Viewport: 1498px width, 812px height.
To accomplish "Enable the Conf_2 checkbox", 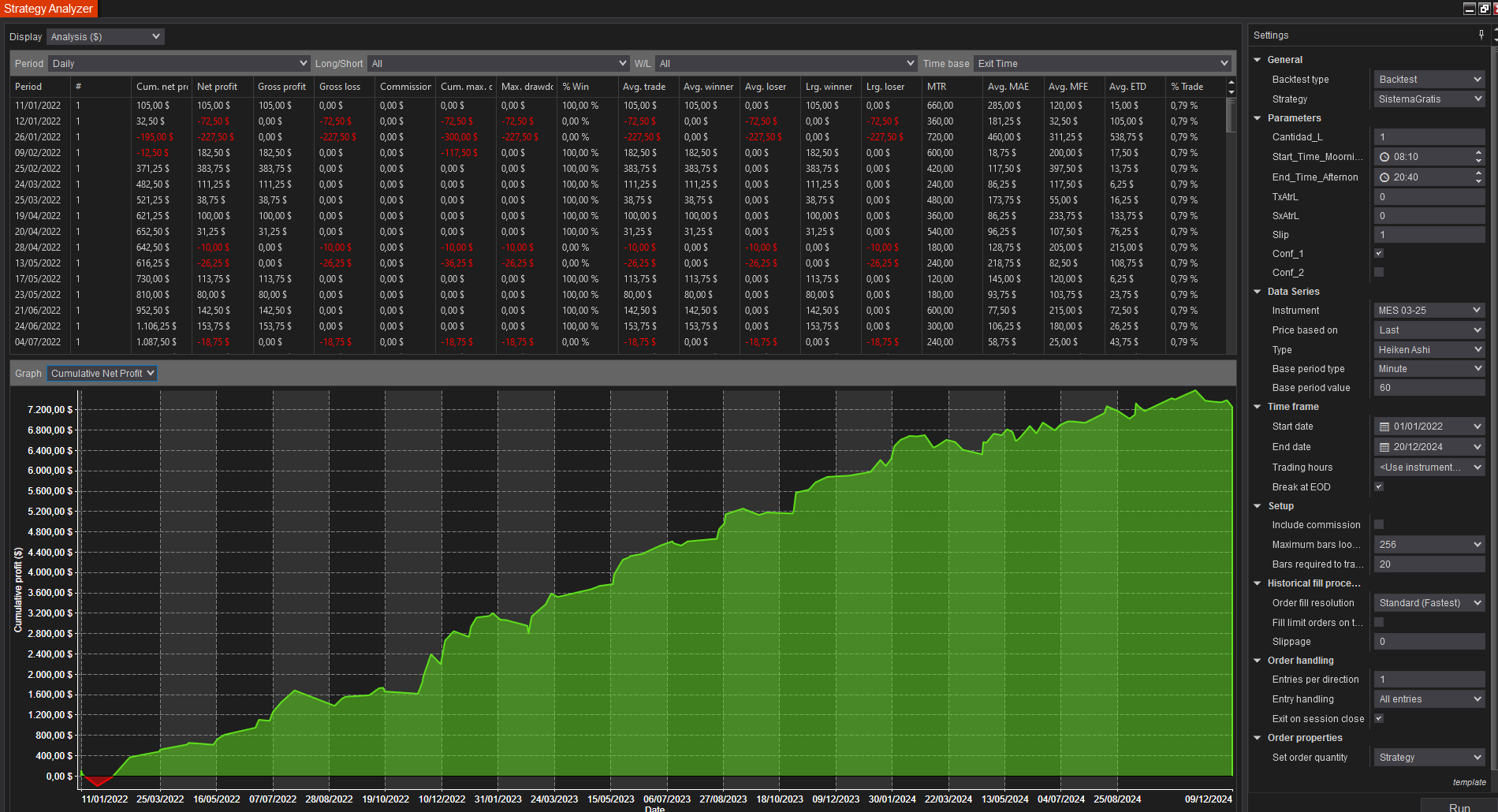I will pyautogui.click(x=1379, y=272).
